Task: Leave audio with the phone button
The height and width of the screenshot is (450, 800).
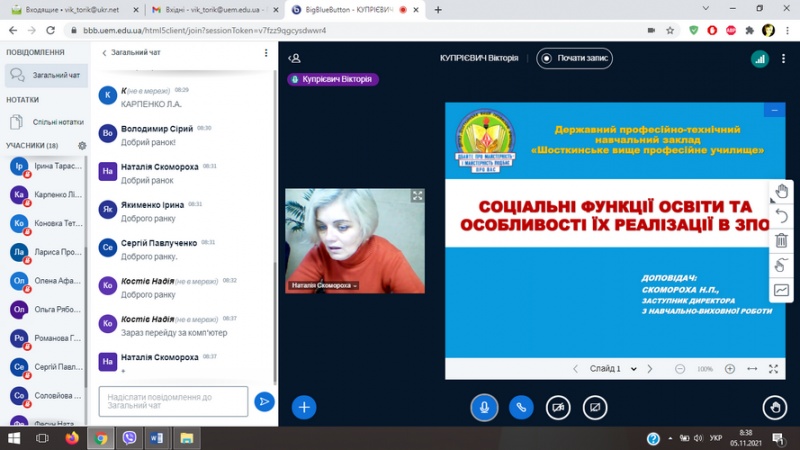Action: pyautogui.click(x=521, y=407)
